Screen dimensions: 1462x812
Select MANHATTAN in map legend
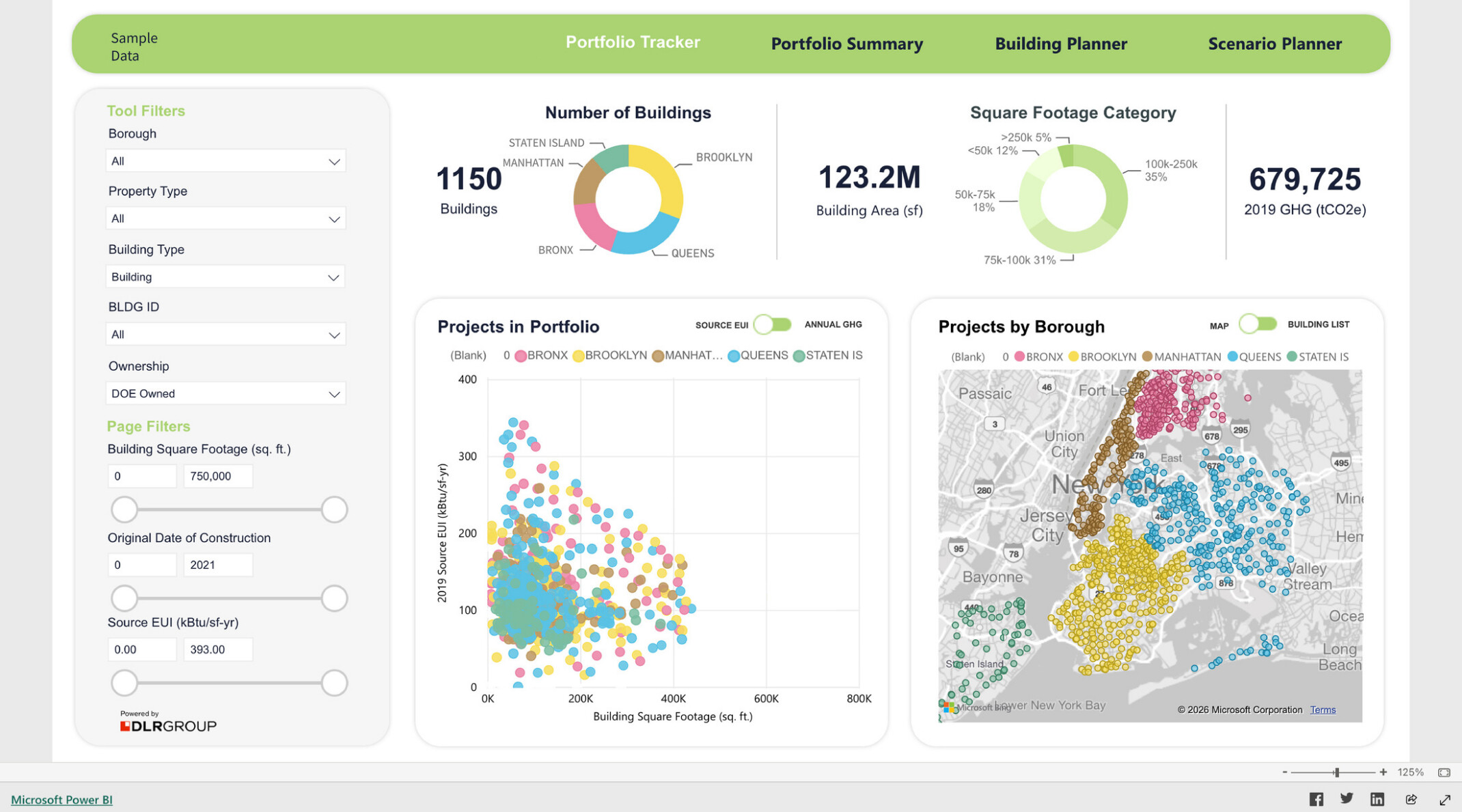point(1181,356)
